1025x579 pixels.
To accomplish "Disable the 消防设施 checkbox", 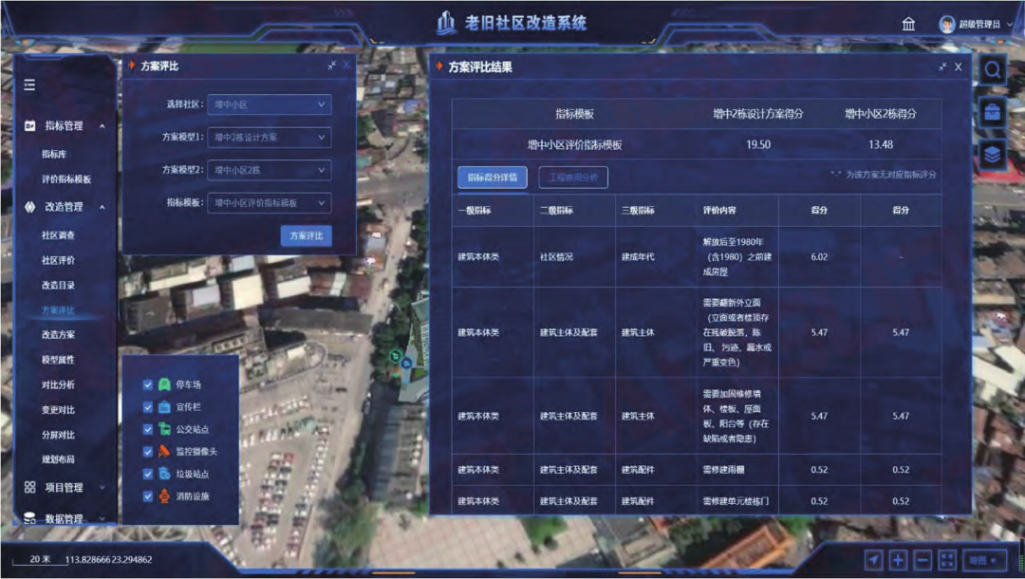I will click(148, 496).
